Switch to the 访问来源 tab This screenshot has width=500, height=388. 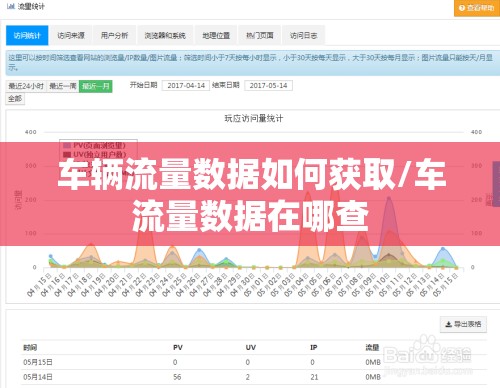(71, 35)
